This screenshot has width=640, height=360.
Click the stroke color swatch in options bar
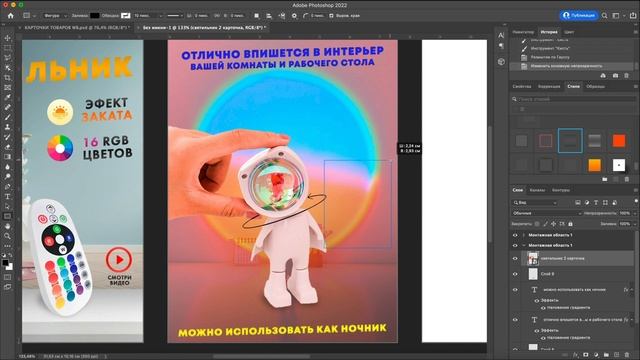click(126, 16)
